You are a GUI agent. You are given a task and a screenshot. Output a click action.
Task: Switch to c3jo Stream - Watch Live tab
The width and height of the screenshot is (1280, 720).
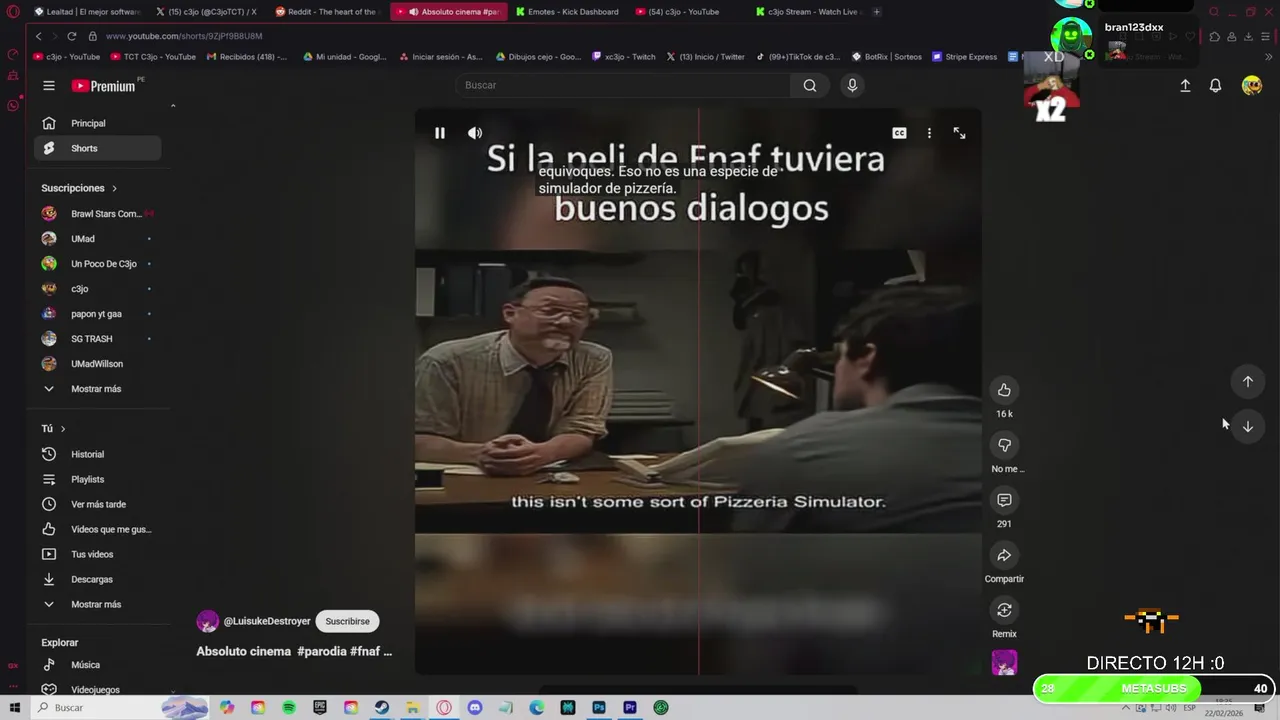[807, 12]
